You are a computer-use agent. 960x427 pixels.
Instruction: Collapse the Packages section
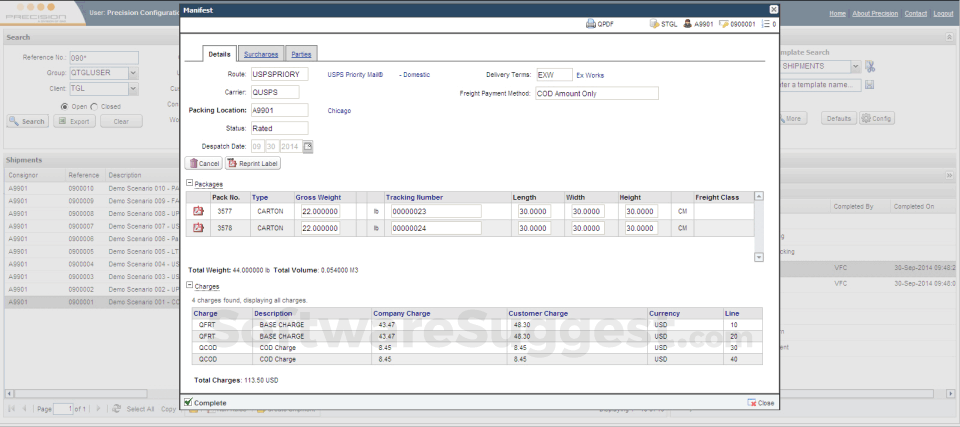[x=189, y=184]
